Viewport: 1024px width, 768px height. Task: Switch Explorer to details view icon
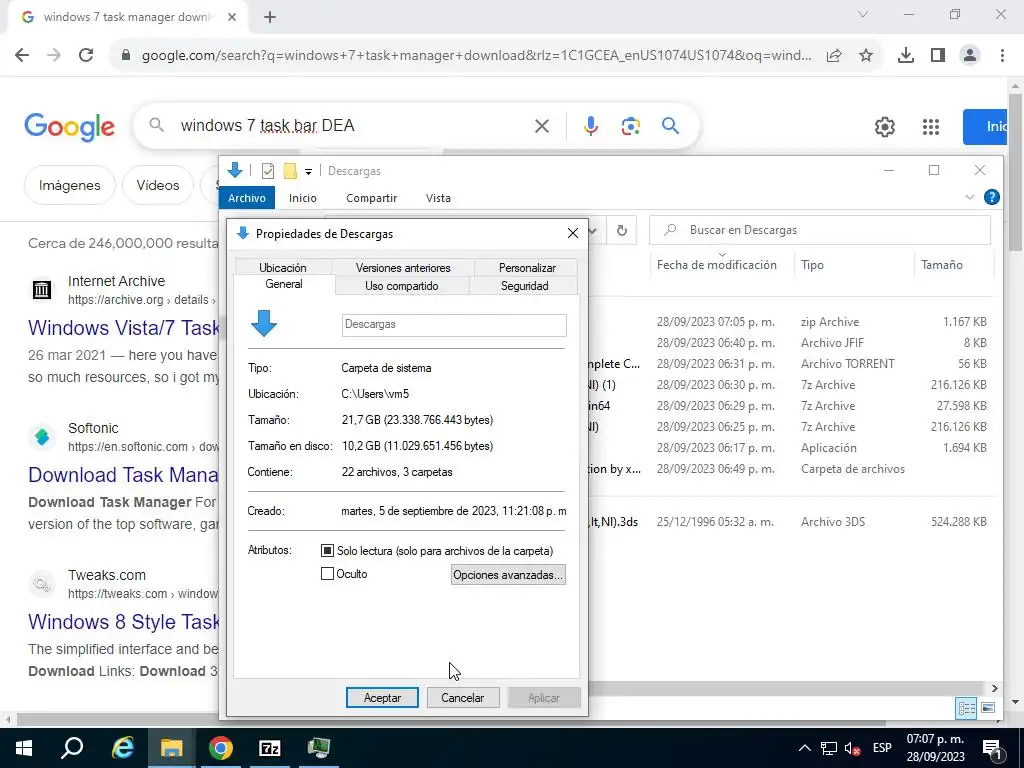click(967, 708)
